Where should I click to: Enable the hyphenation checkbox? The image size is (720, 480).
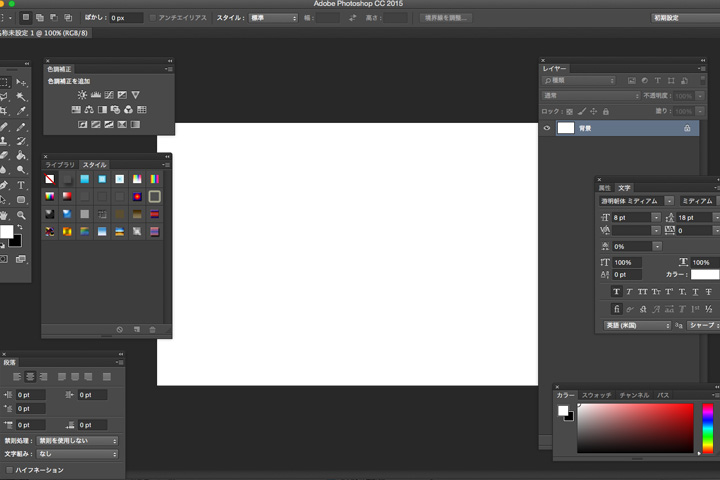pos(9,470)
